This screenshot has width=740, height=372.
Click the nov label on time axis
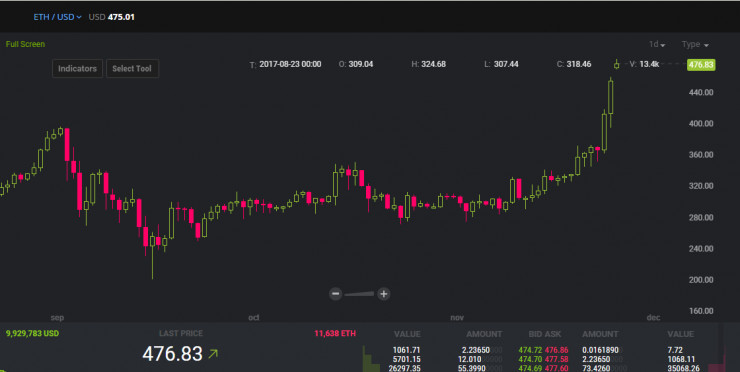(457, 318)
